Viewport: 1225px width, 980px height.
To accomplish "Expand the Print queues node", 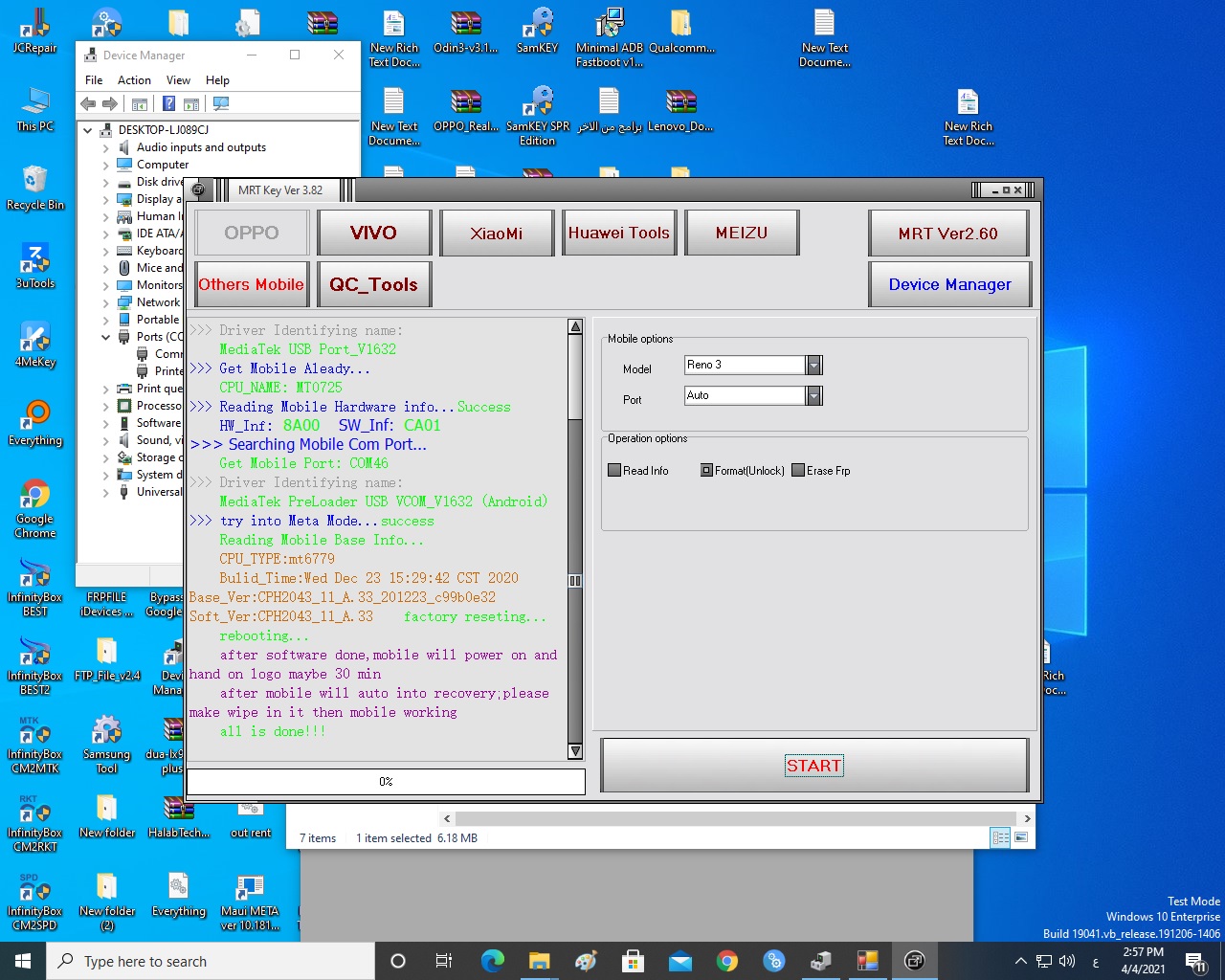I will click(105, 389).
